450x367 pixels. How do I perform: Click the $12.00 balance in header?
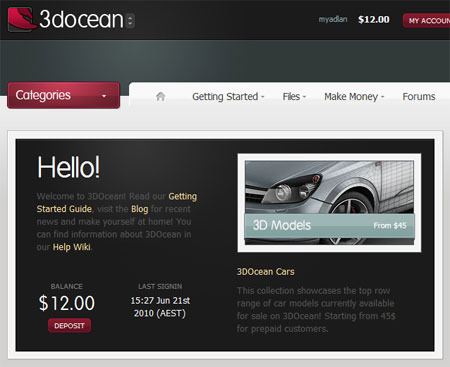(374, 20)
